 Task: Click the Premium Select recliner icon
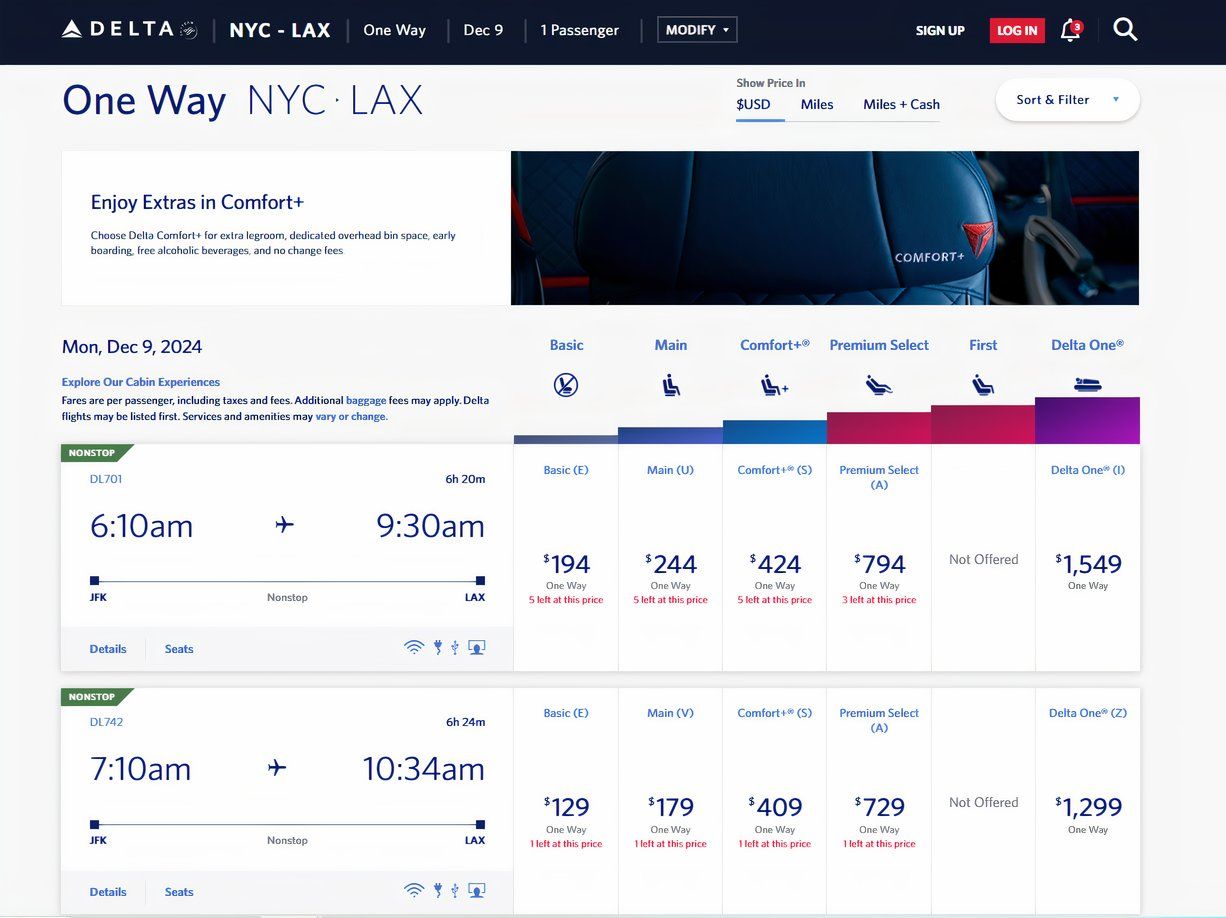tap(879, 385)
